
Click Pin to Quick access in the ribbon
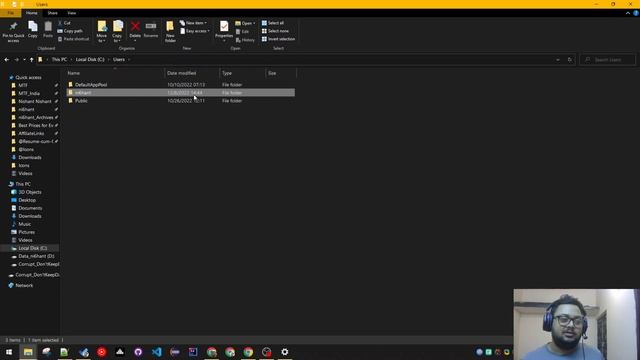coord(13,32)
